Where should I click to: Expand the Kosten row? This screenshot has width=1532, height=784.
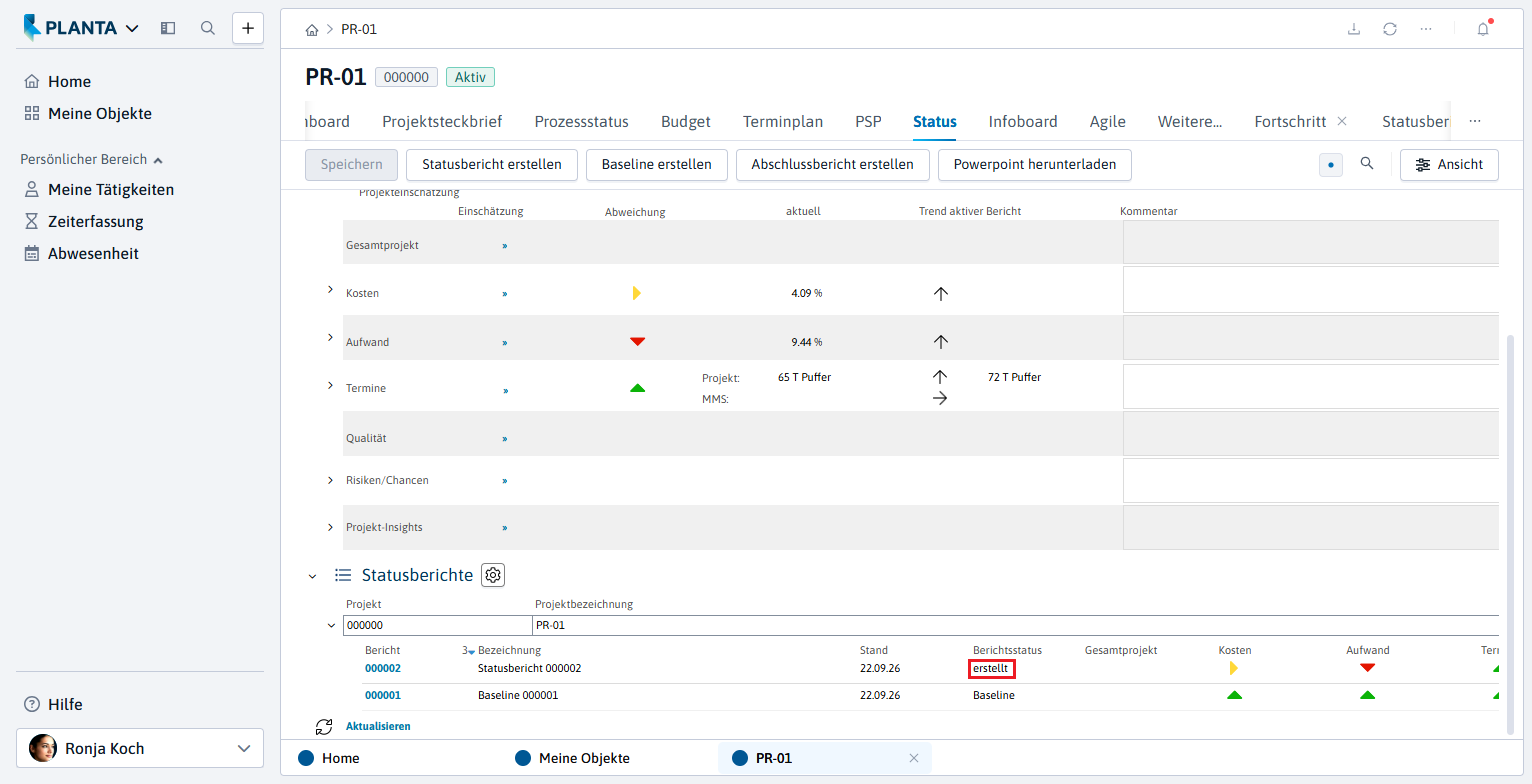click(x=331, y=290)
